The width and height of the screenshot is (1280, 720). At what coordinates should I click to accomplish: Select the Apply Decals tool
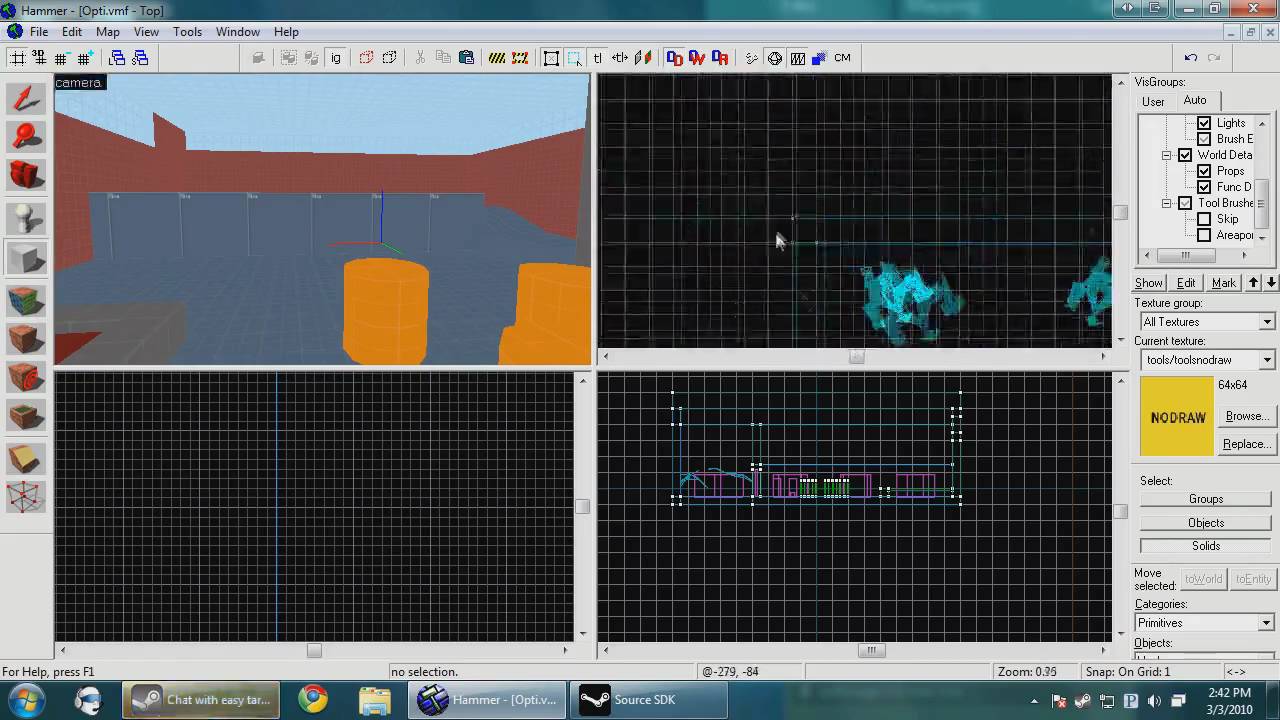[26, 378]
